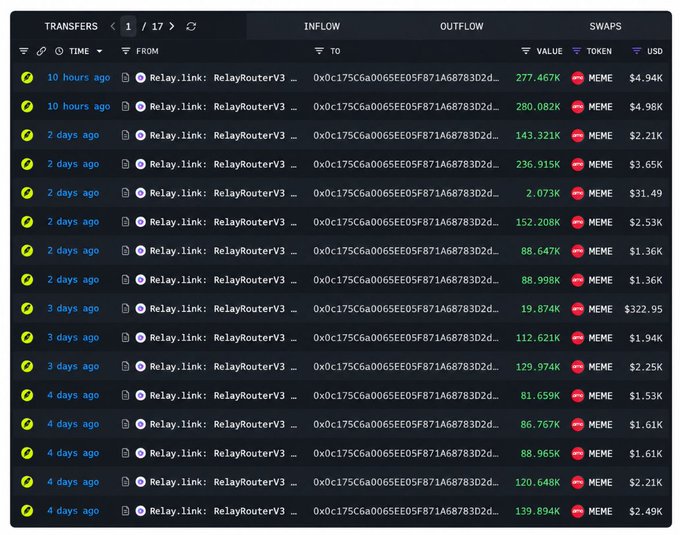Open recipient address 0x0c175C6a in 2.073K row
The image size is (680, 535).
pyautogui.click(x=406, y=193)
